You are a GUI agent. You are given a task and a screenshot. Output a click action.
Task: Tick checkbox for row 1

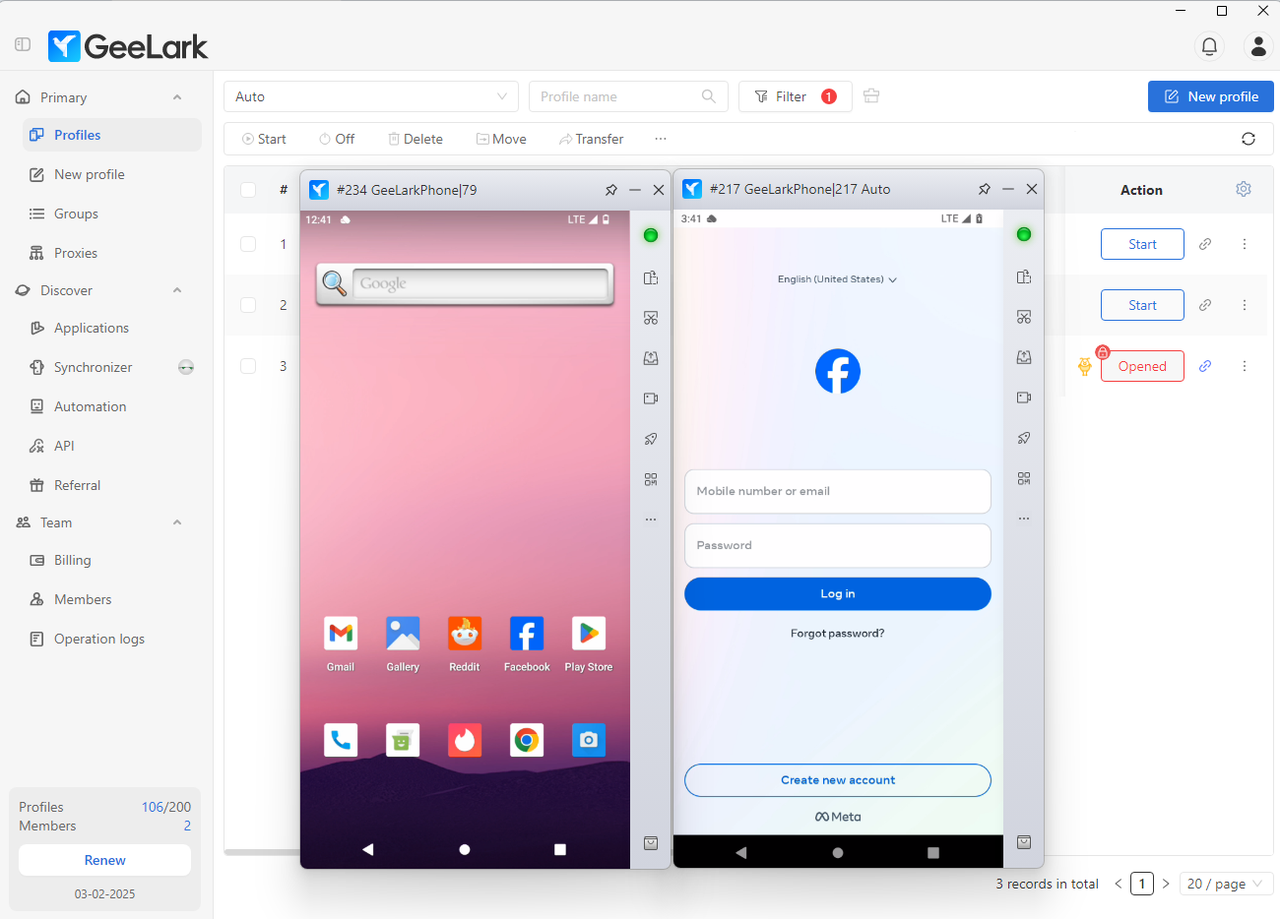tap(248, 244)
